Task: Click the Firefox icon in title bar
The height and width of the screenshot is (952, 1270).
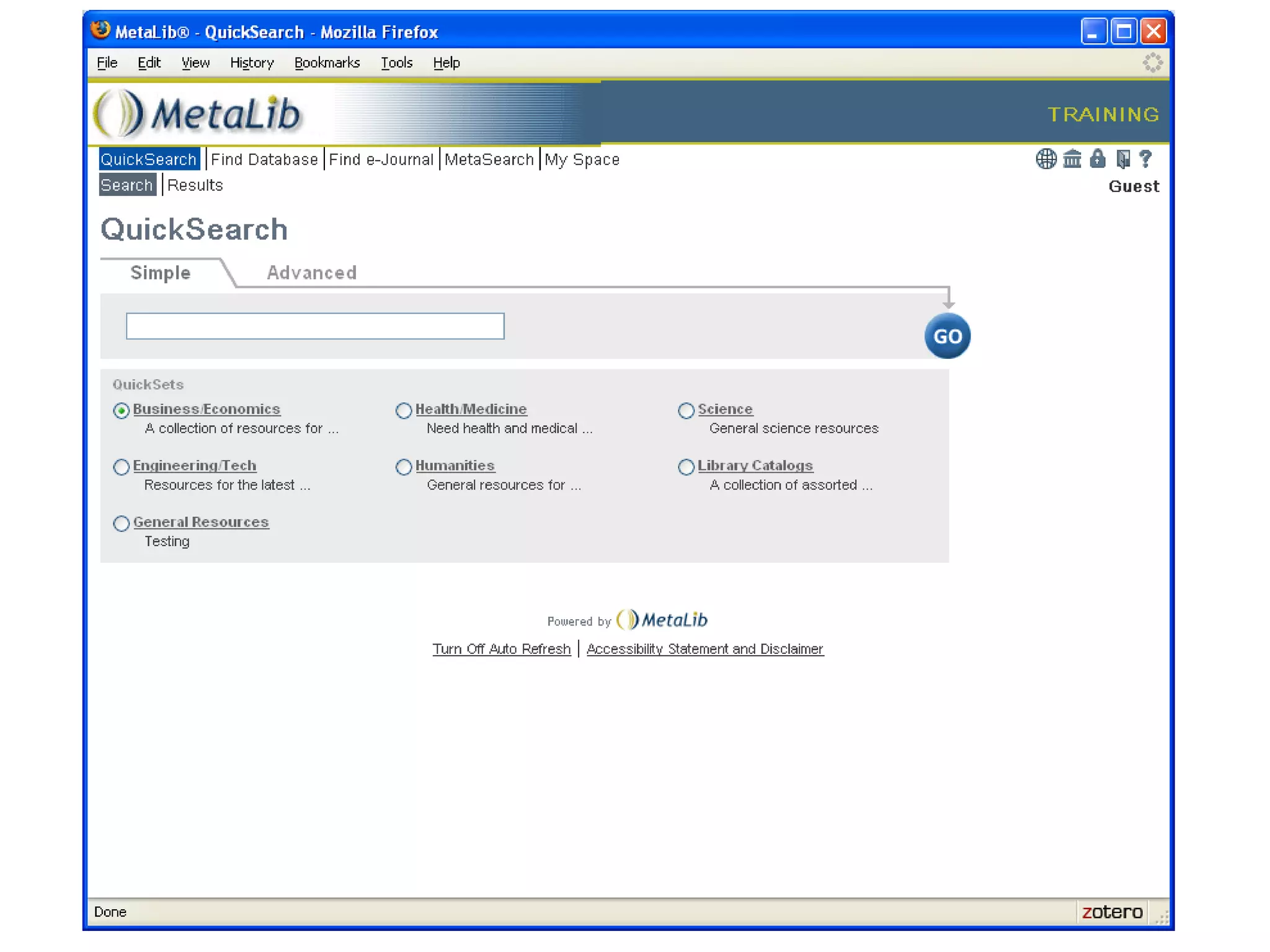Action: coord(100,30)
